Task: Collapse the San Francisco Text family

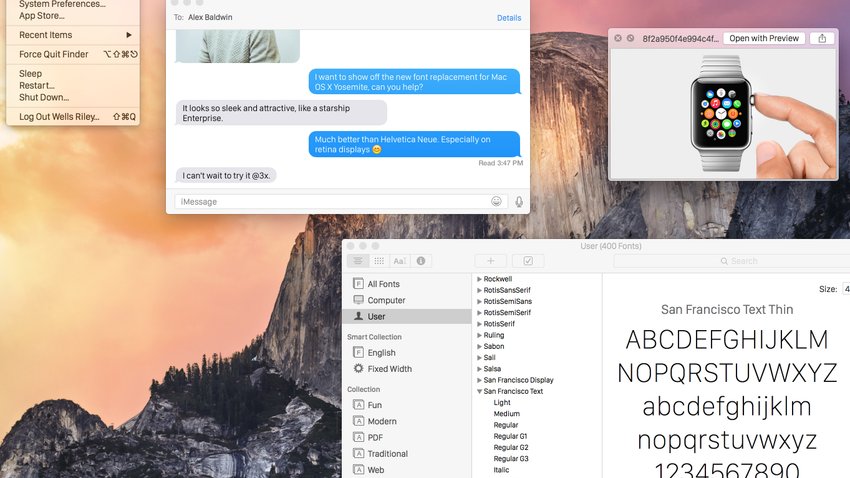Action: pyautogui.click(x=479, y=391)
